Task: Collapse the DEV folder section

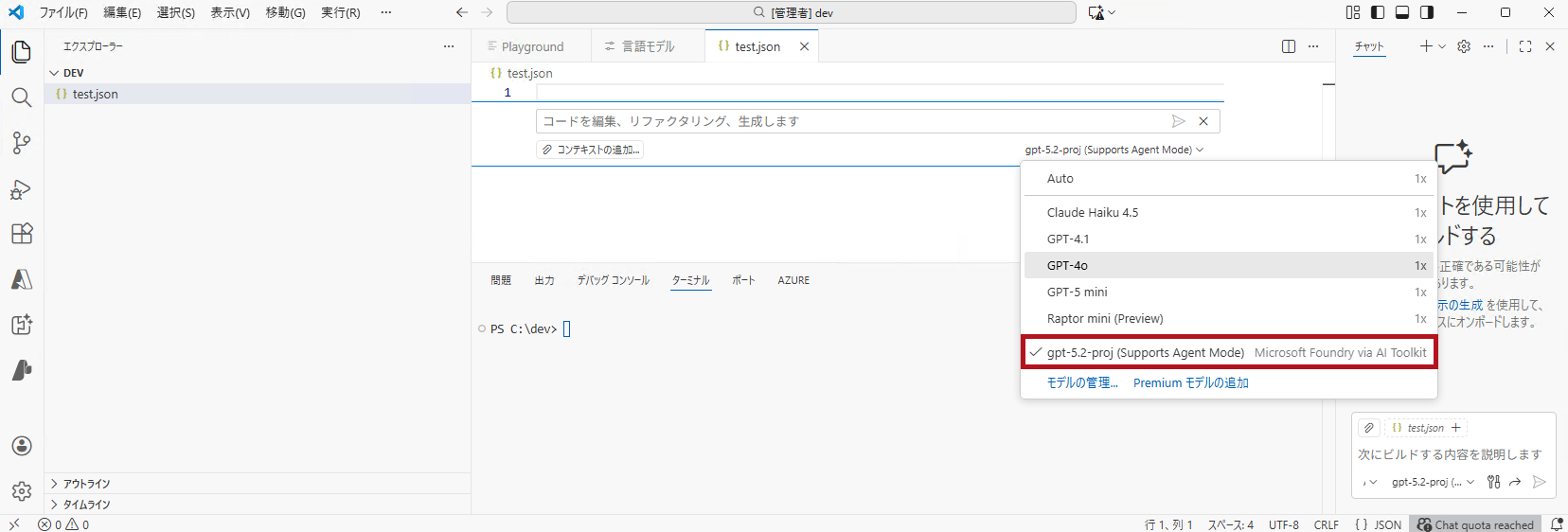Action: pos(257,73)
